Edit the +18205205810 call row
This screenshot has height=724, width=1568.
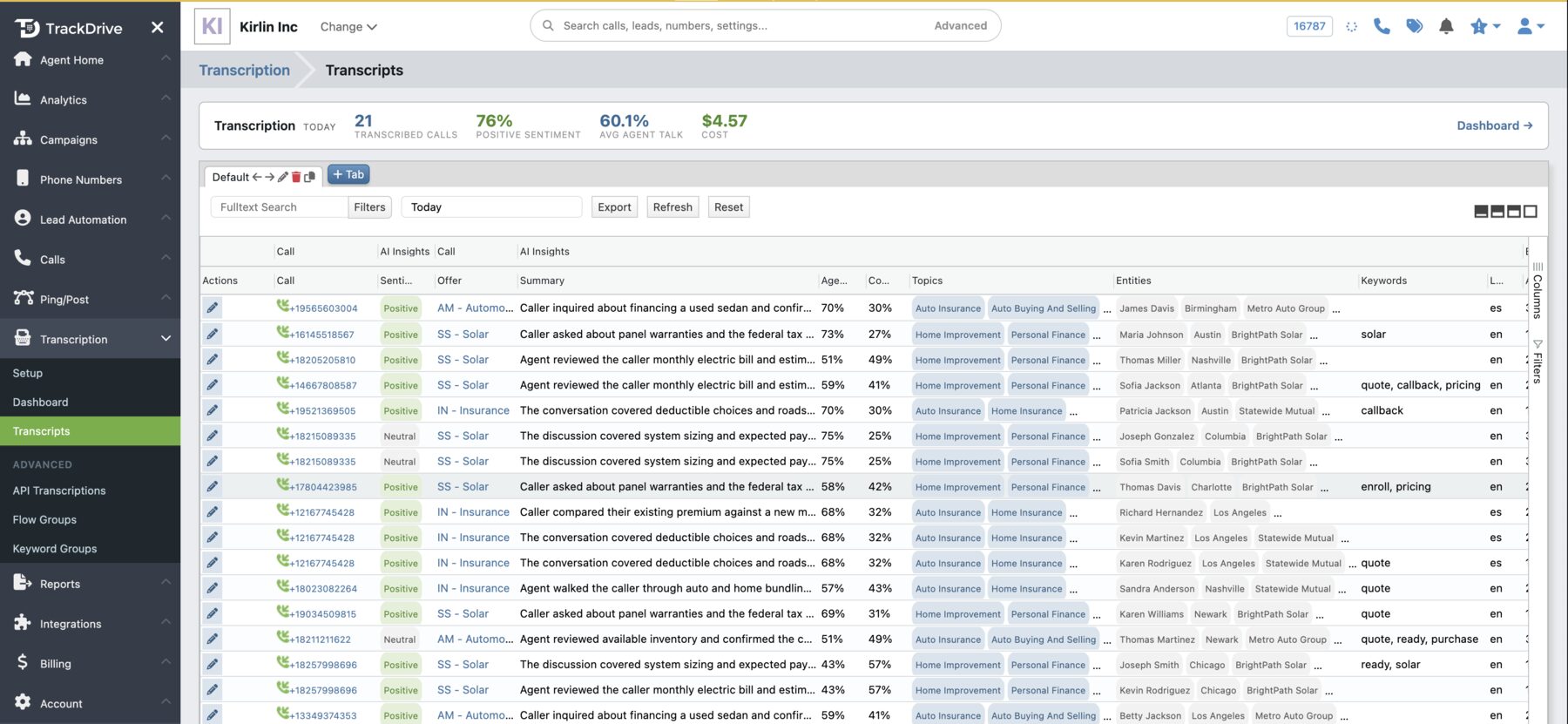click(x=213, y=359)
